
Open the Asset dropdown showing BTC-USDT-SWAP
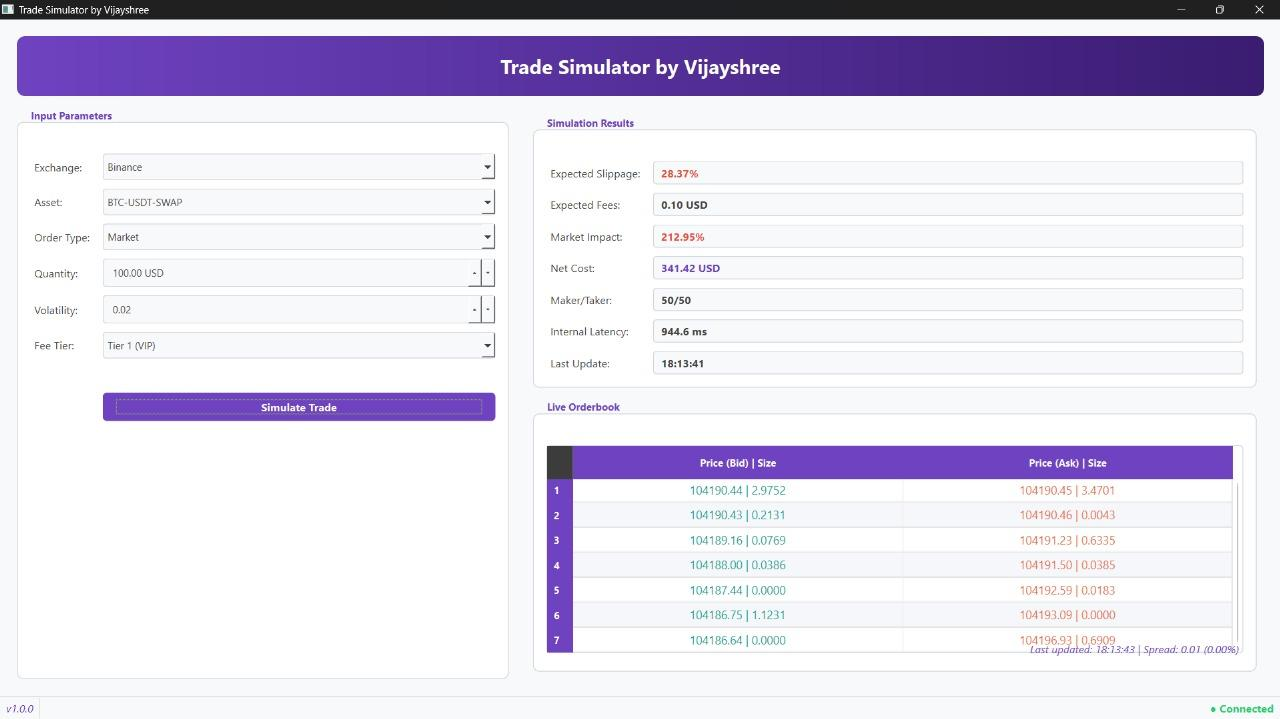coord(299,202)
